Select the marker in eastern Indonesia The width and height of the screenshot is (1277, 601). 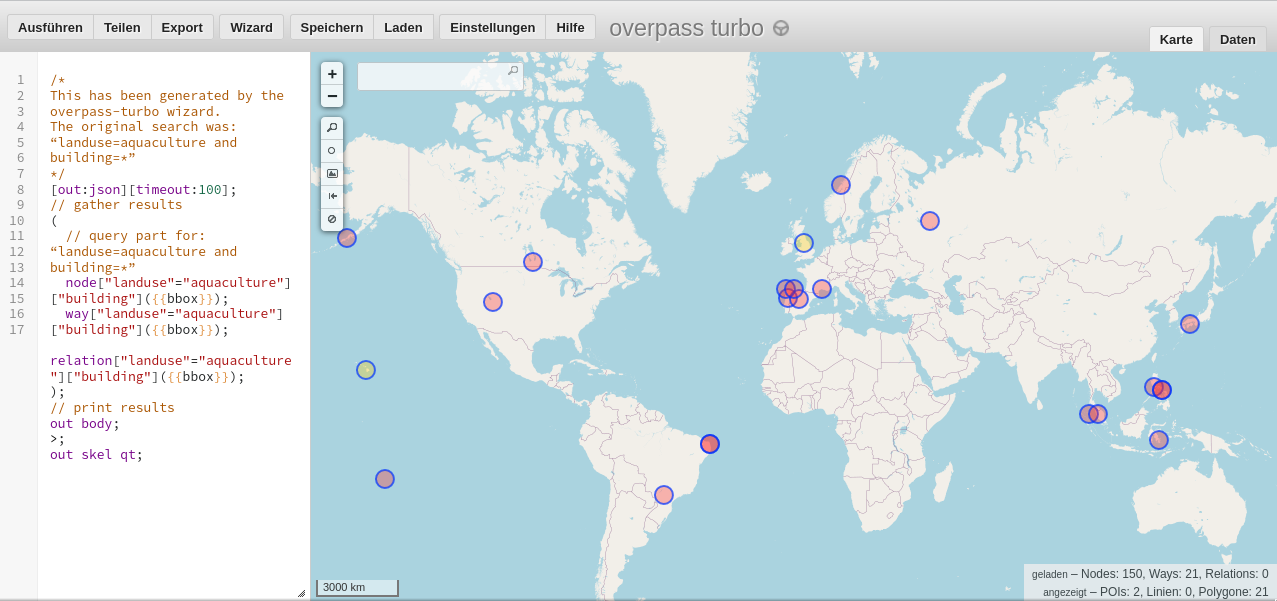pos(1159,440)
